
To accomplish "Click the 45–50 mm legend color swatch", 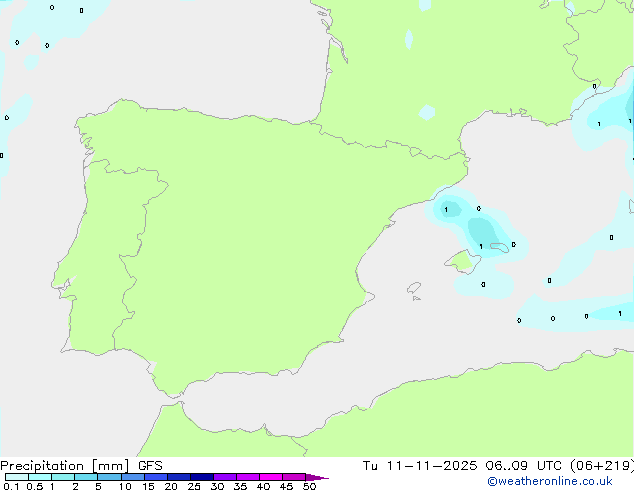I will (x=294, y=477).
